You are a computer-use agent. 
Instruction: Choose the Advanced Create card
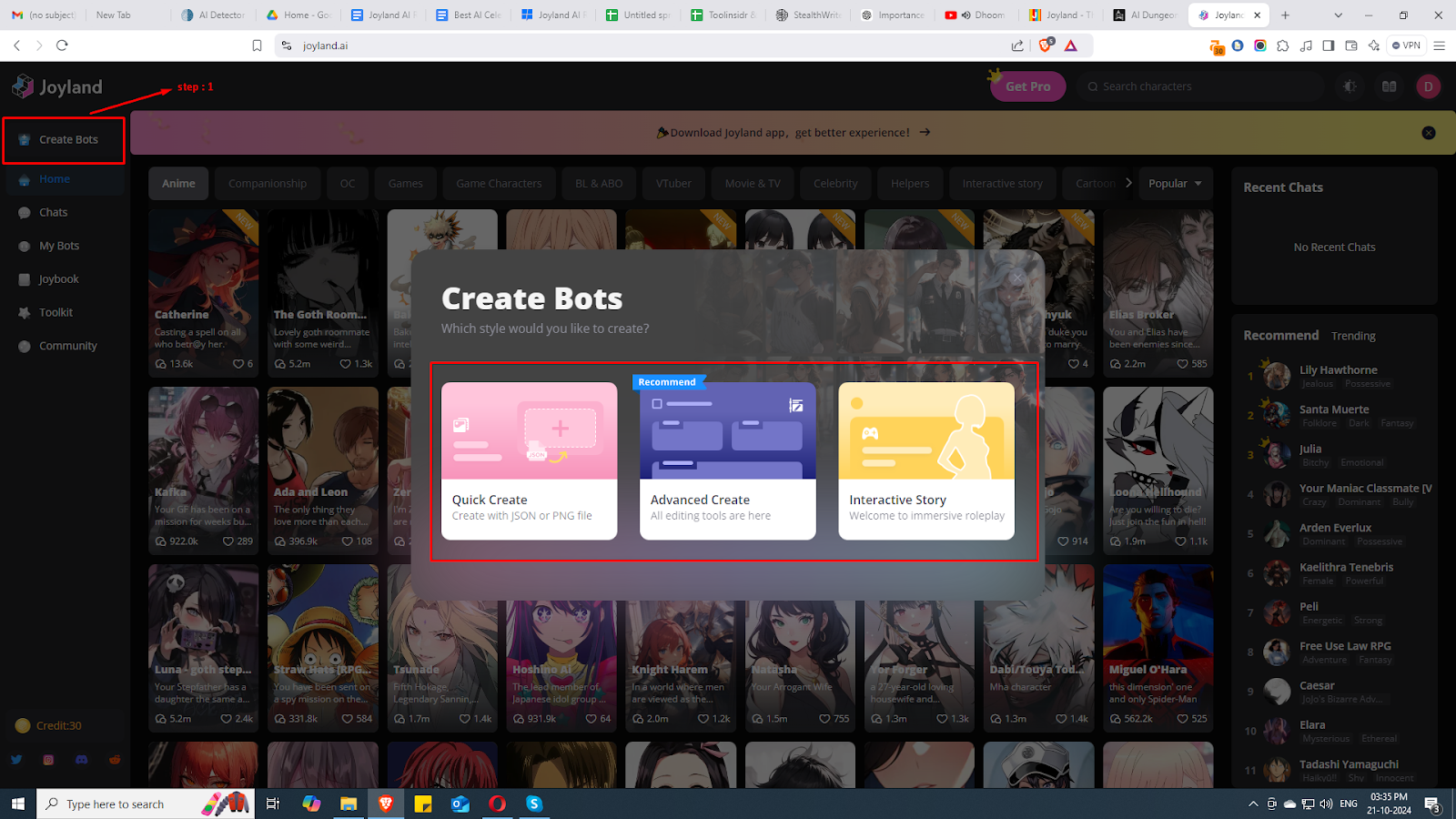pos(728,460)
